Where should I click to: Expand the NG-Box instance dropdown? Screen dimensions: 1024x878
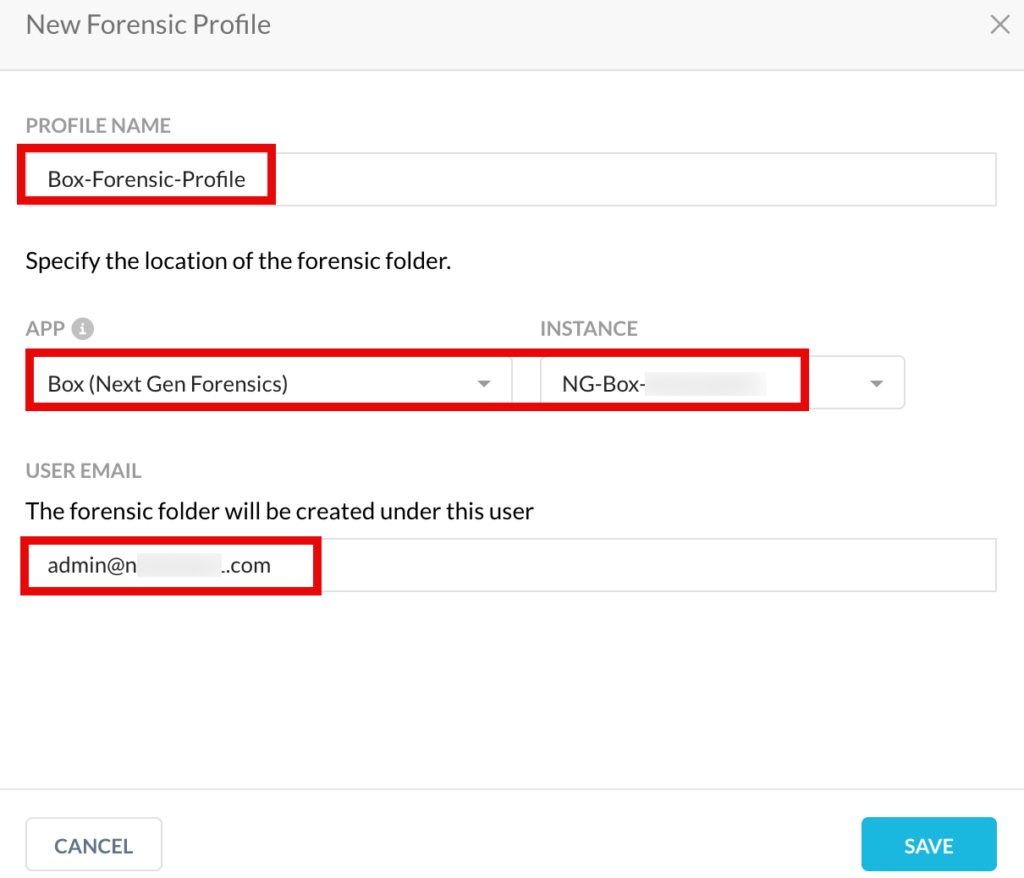[x=722, y=383]
